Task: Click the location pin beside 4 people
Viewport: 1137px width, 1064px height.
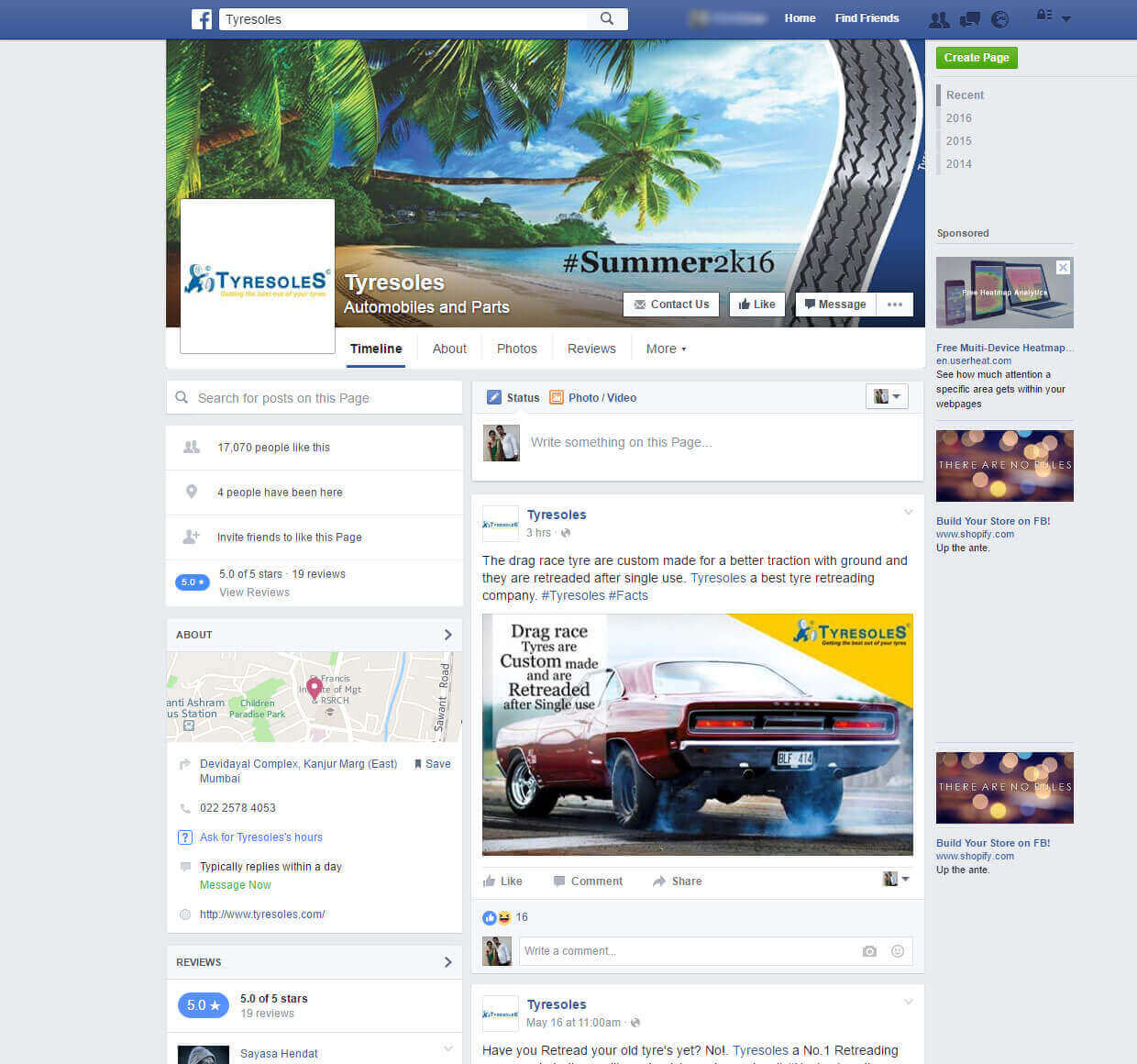Action: pos(192,492)
